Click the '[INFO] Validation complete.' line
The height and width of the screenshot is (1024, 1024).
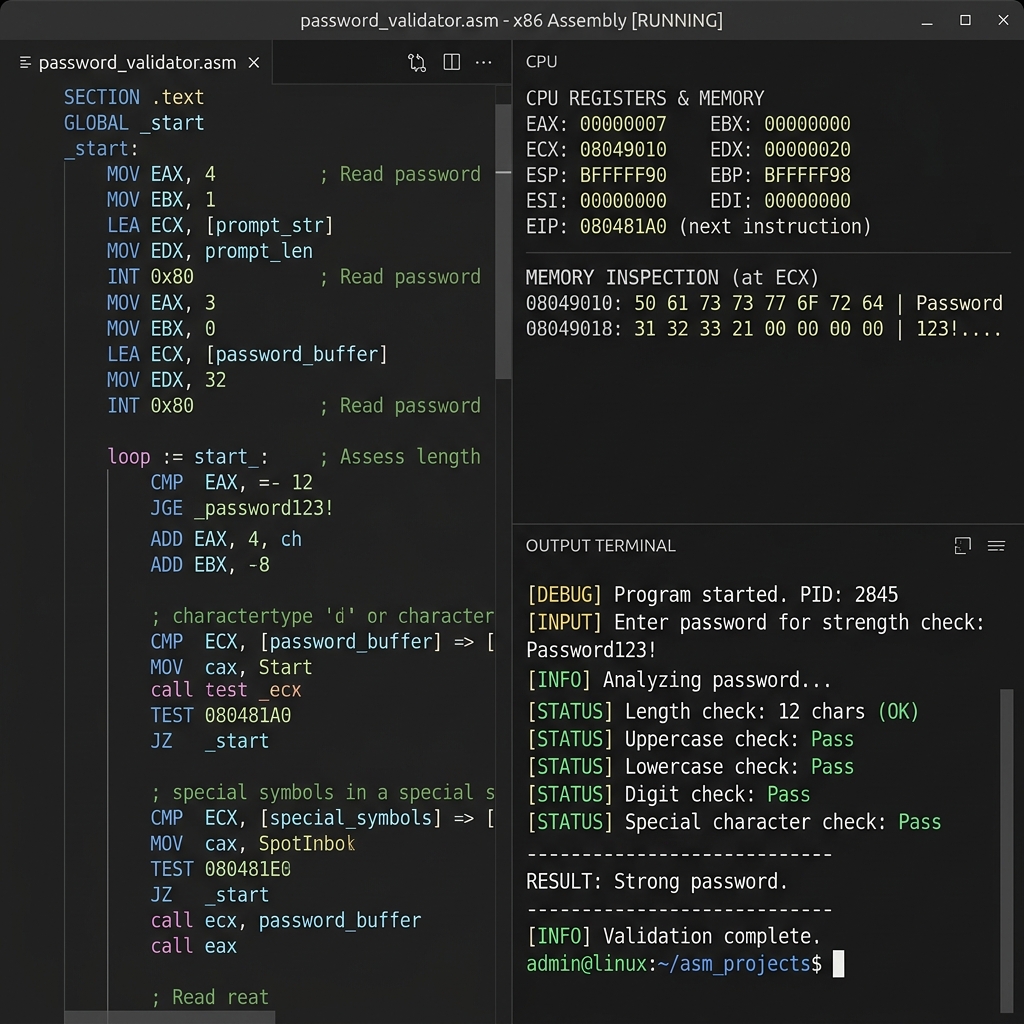pyautogui.click(x=673, y=936)
